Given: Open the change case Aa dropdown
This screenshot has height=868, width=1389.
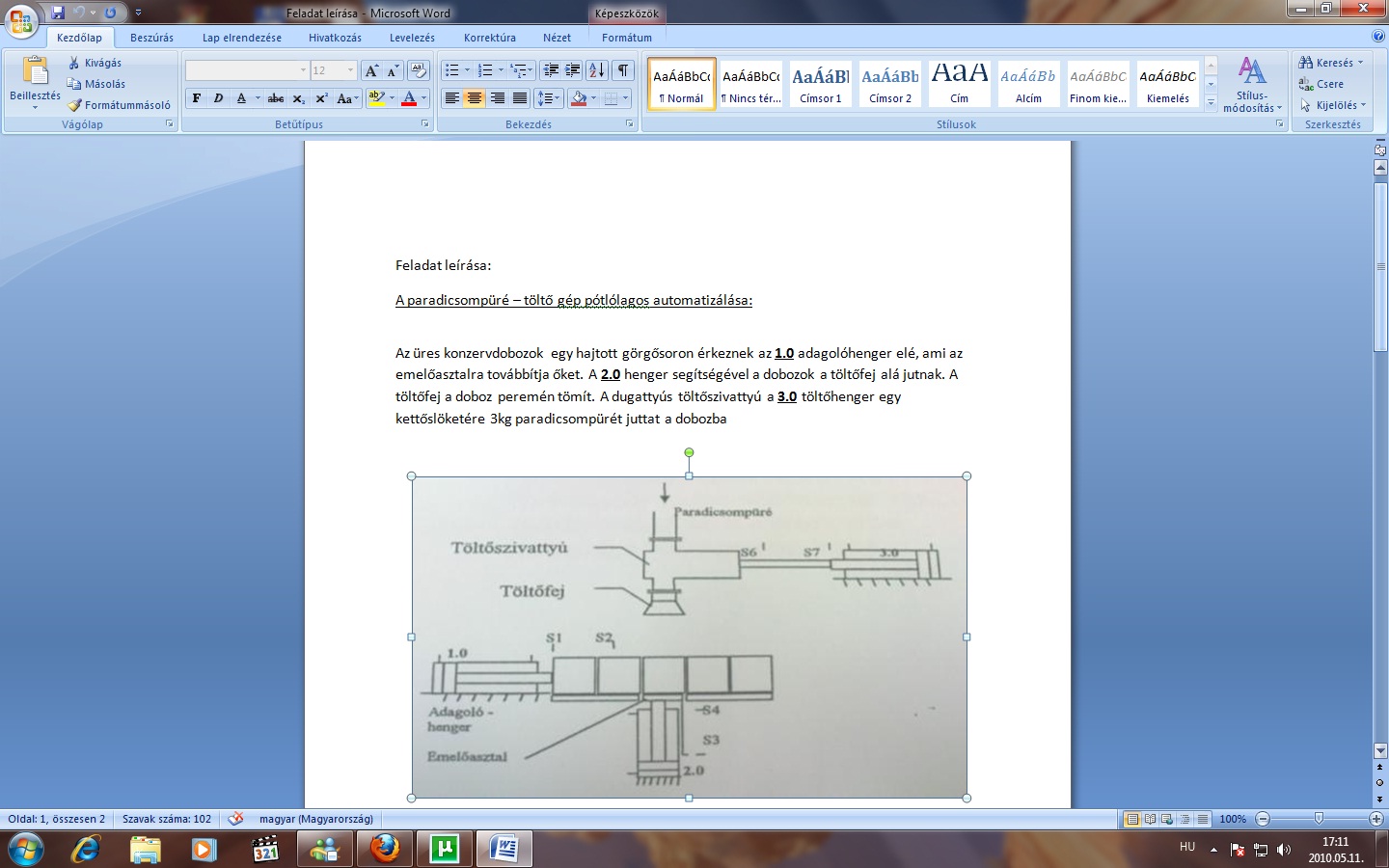Looking at the screenshot, I should pos(346,98).
